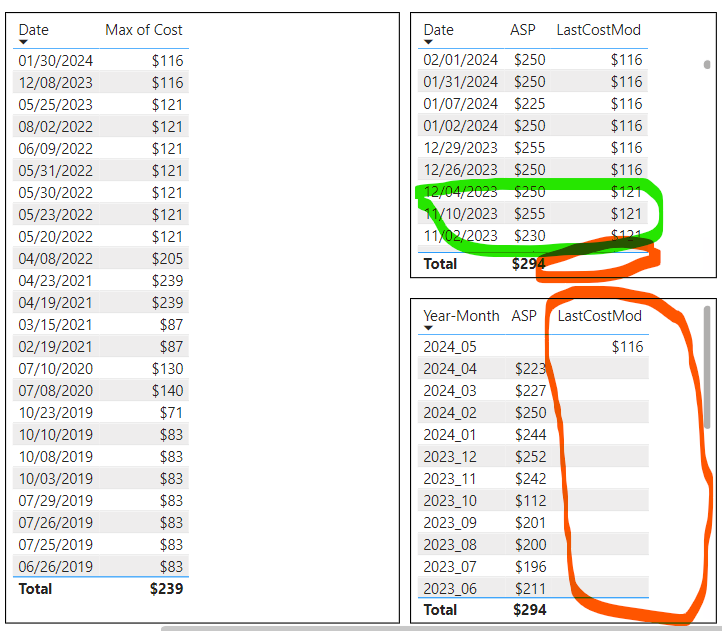Sort by the Year-Month column header

click(x=461, y=316)
